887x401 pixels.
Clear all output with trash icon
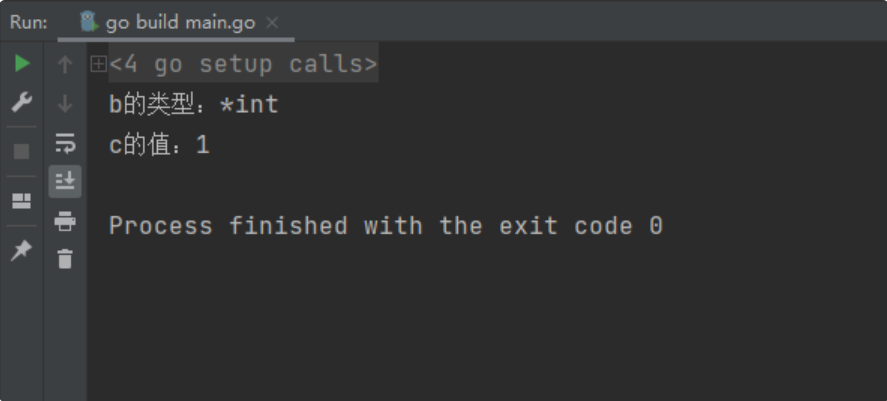click(65, 258)
